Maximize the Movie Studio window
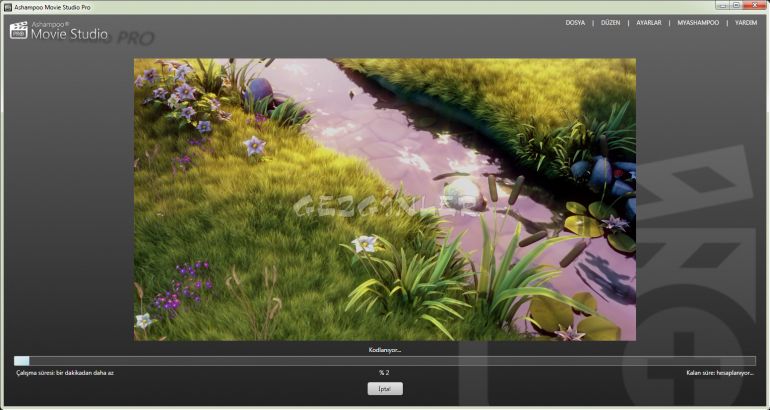The image size is (770, 410). tap(736, 5)
